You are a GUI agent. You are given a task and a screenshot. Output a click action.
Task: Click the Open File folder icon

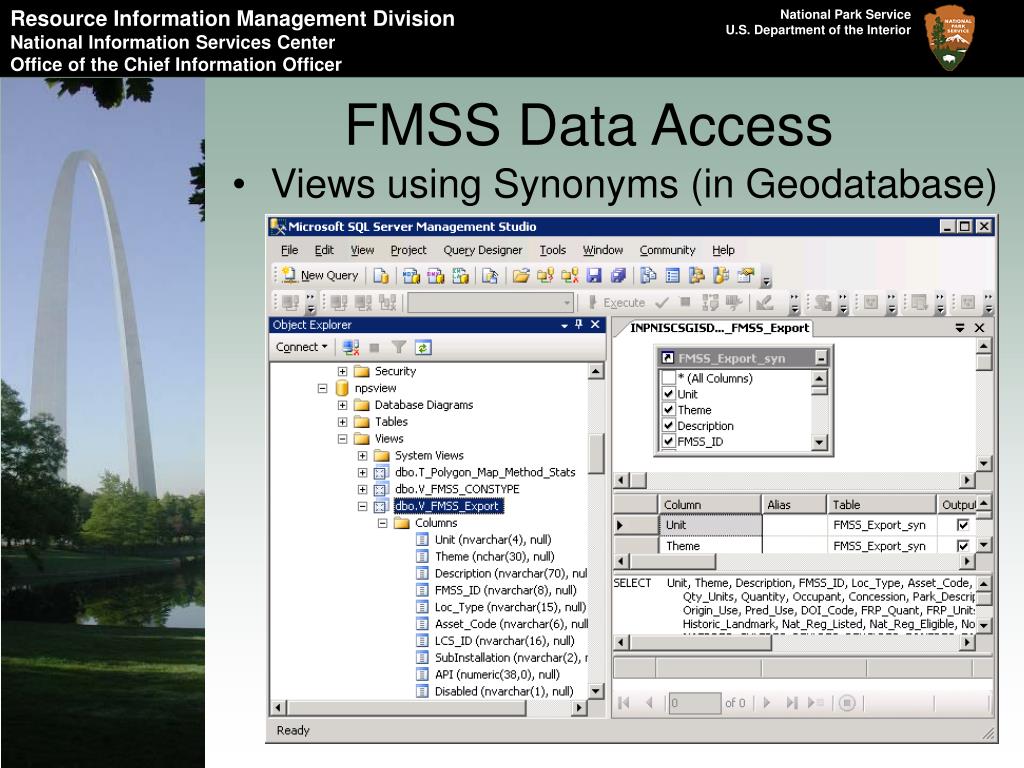pos(520,276)
